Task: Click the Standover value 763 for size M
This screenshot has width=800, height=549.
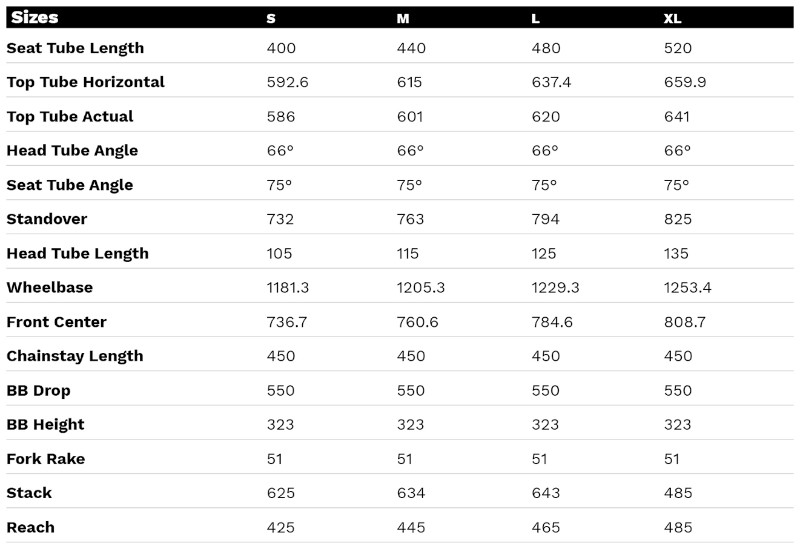Action: pos(411,219)
